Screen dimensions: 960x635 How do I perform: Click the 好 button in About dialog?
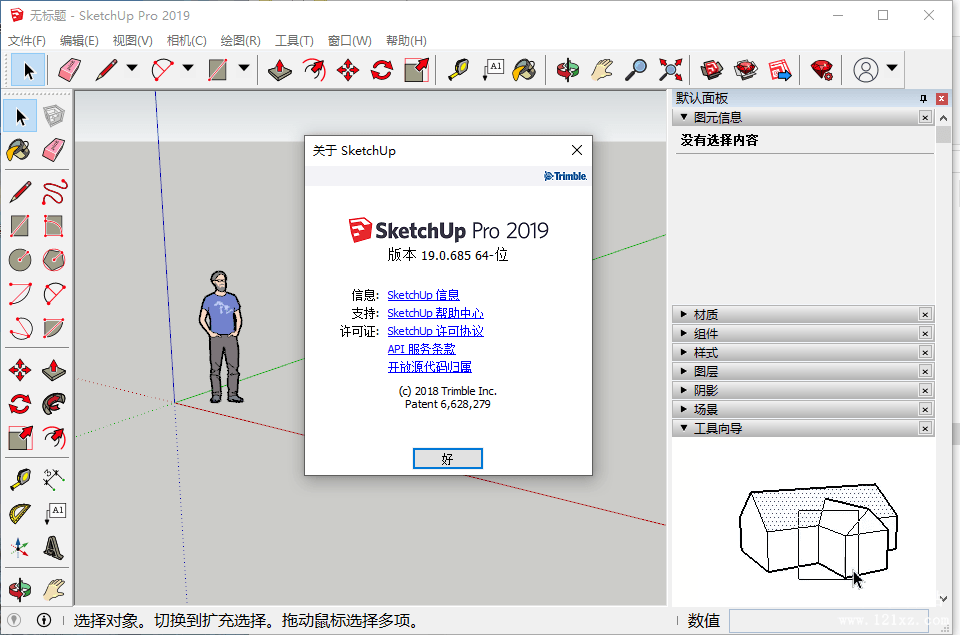(448, 459)
